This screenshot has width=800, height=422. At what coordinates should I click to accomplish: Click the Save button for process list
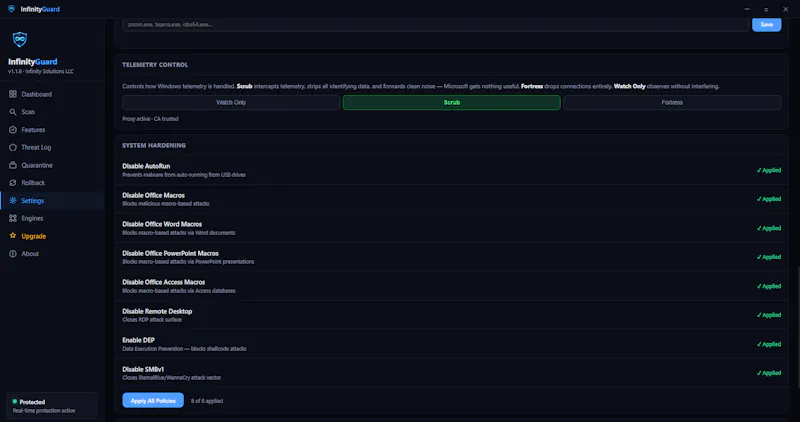click(x=766, y=24)
